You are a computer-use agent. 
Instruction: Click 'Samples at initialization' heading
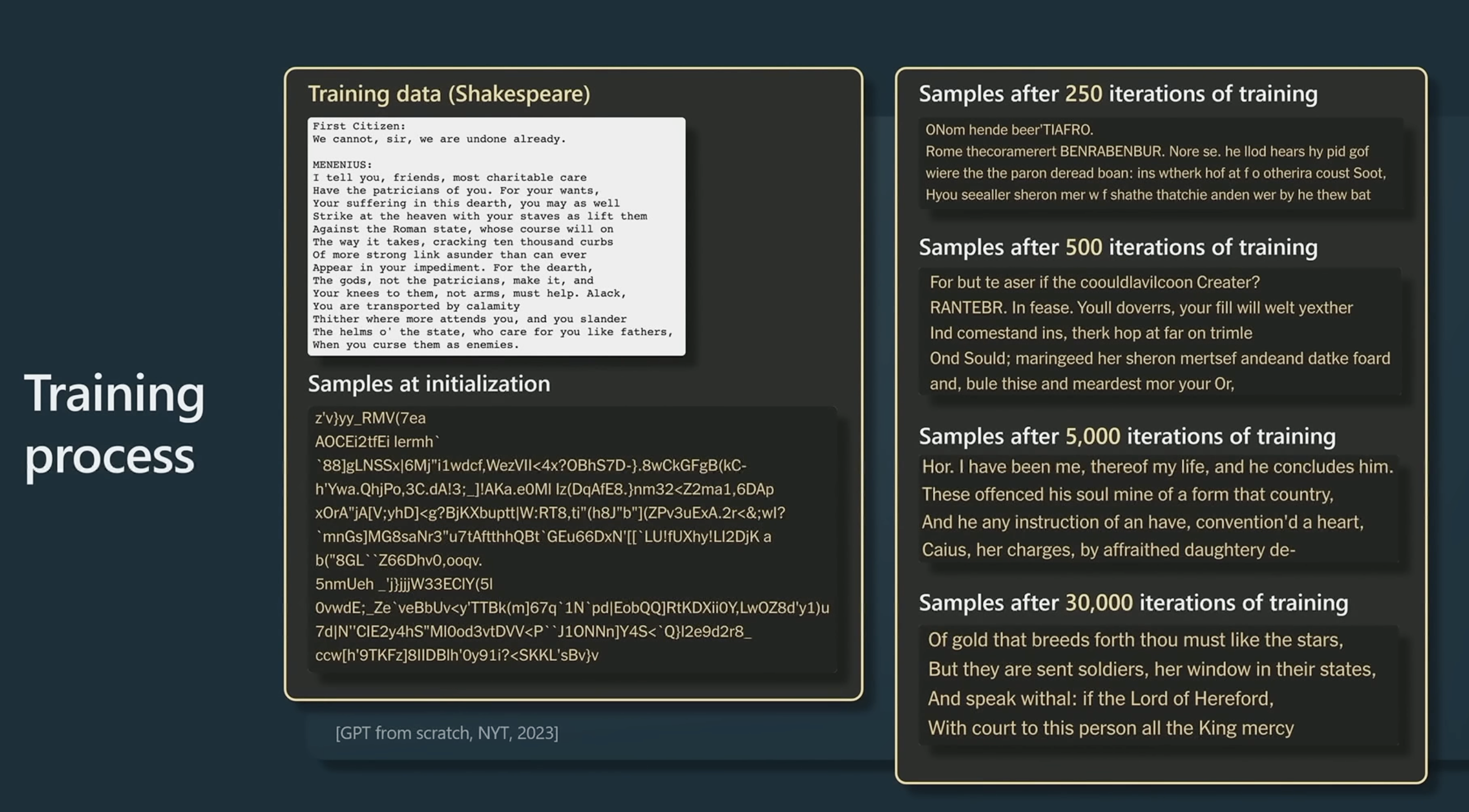[x=429, y=384]
